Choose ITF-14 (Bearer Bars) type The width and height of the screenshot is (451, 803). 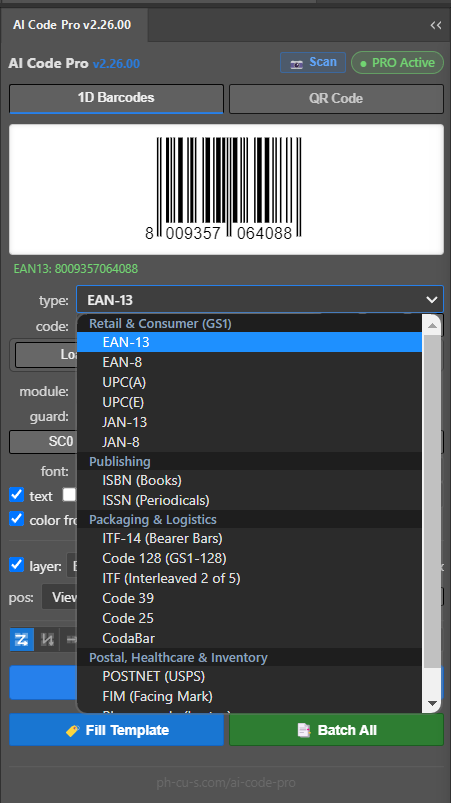249,538
